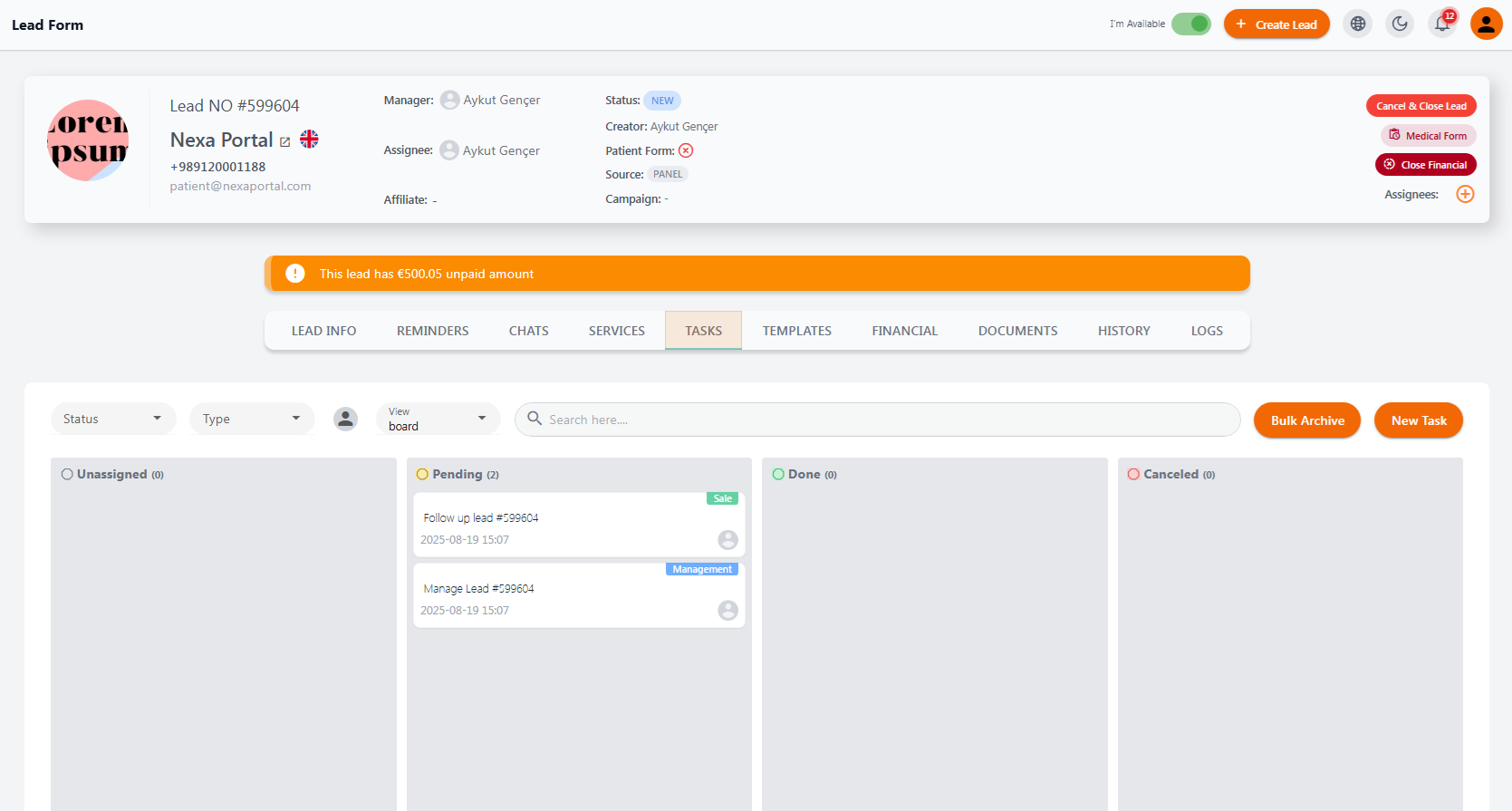The height and width of the screenshot is (811, 1512).
Task: Click the Unassigned column circle icon
Action: [67, 474]
